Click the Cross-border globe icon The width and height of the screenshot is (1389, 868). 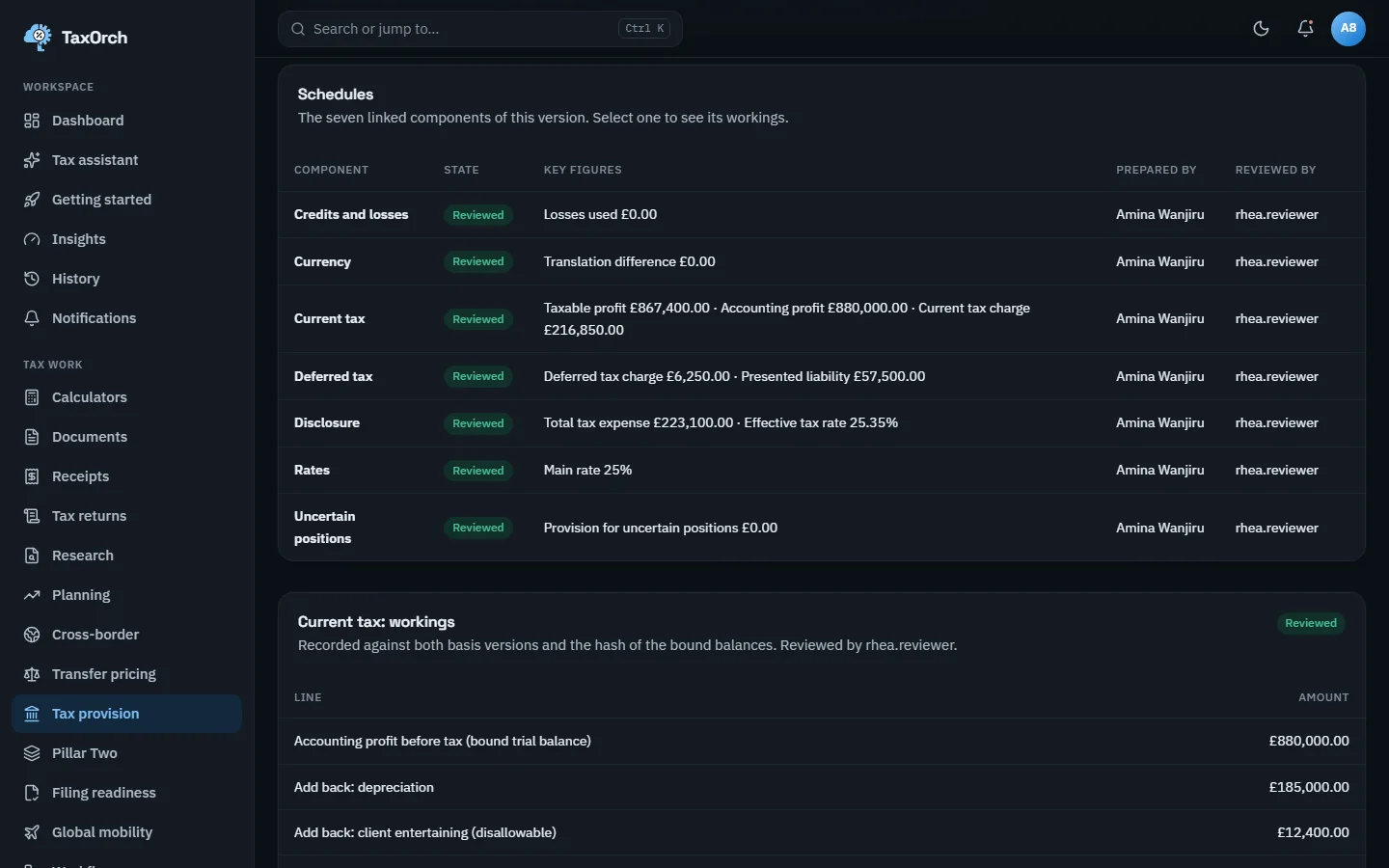(32, 635)
